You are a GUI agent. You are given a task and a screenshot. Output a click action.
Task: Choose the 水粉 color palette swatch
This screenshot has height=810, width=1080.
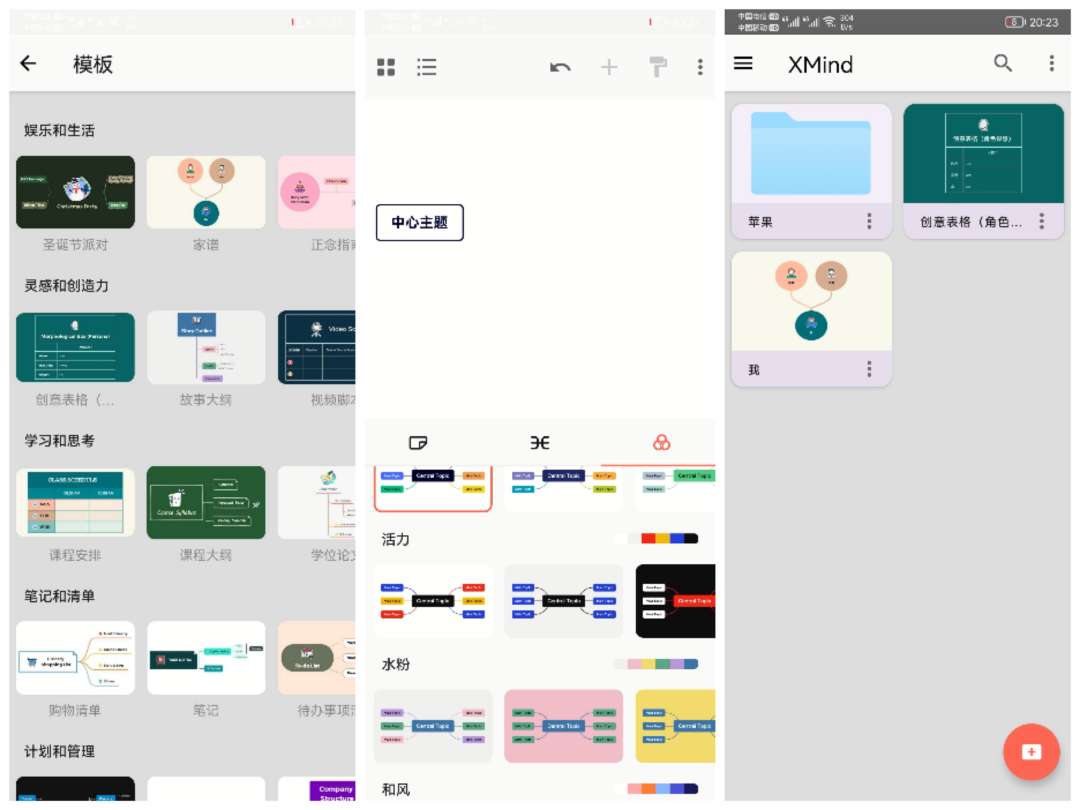coord(656,664)
